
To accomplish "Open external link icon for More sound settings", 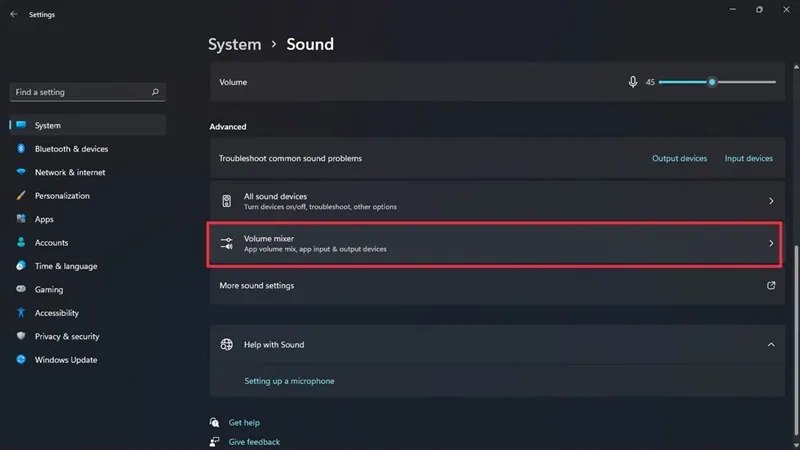I will coord(771,285).
